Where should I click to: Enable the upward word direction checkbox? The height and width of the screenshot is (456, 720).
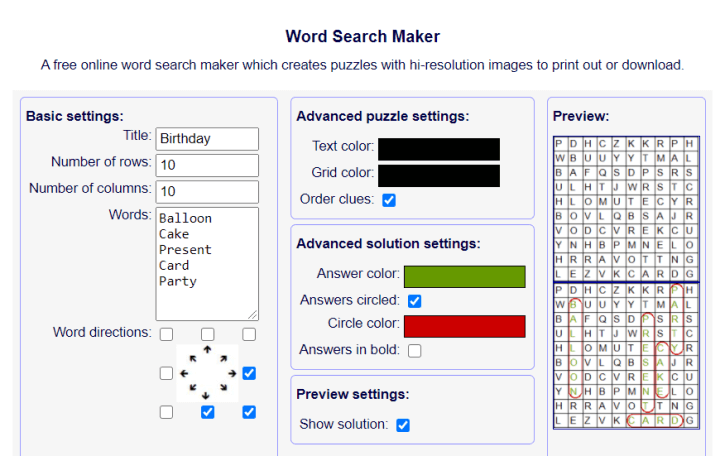[208, 334]
